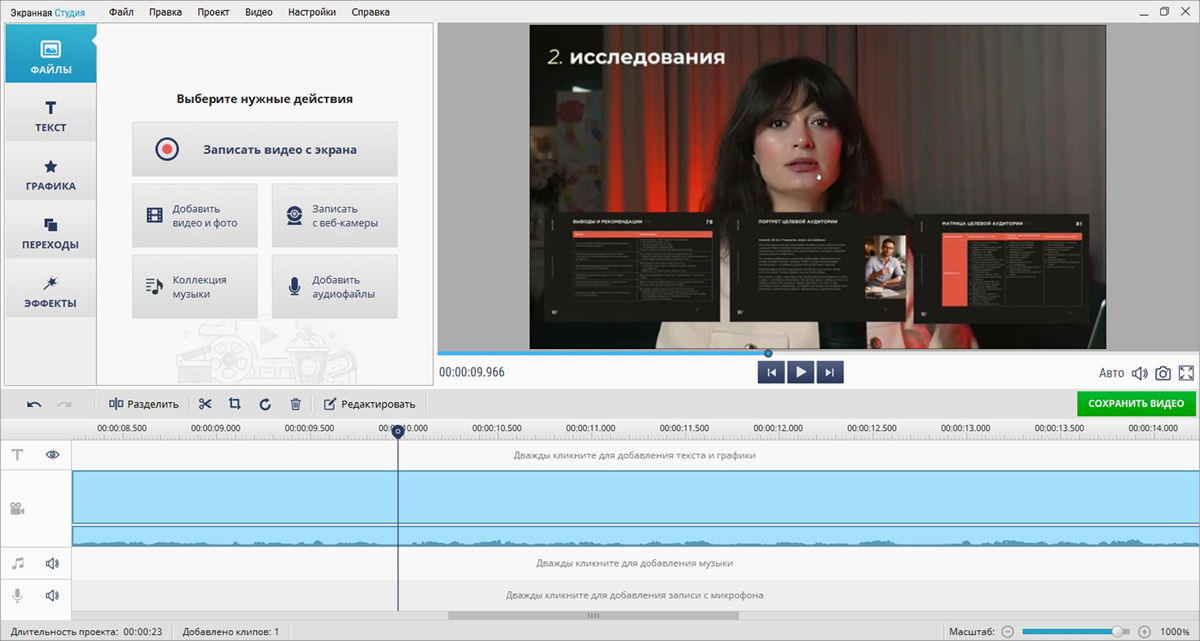Open the Авто preview size dropdown
1200x641 pixels.
click(x=1111, y=373)
